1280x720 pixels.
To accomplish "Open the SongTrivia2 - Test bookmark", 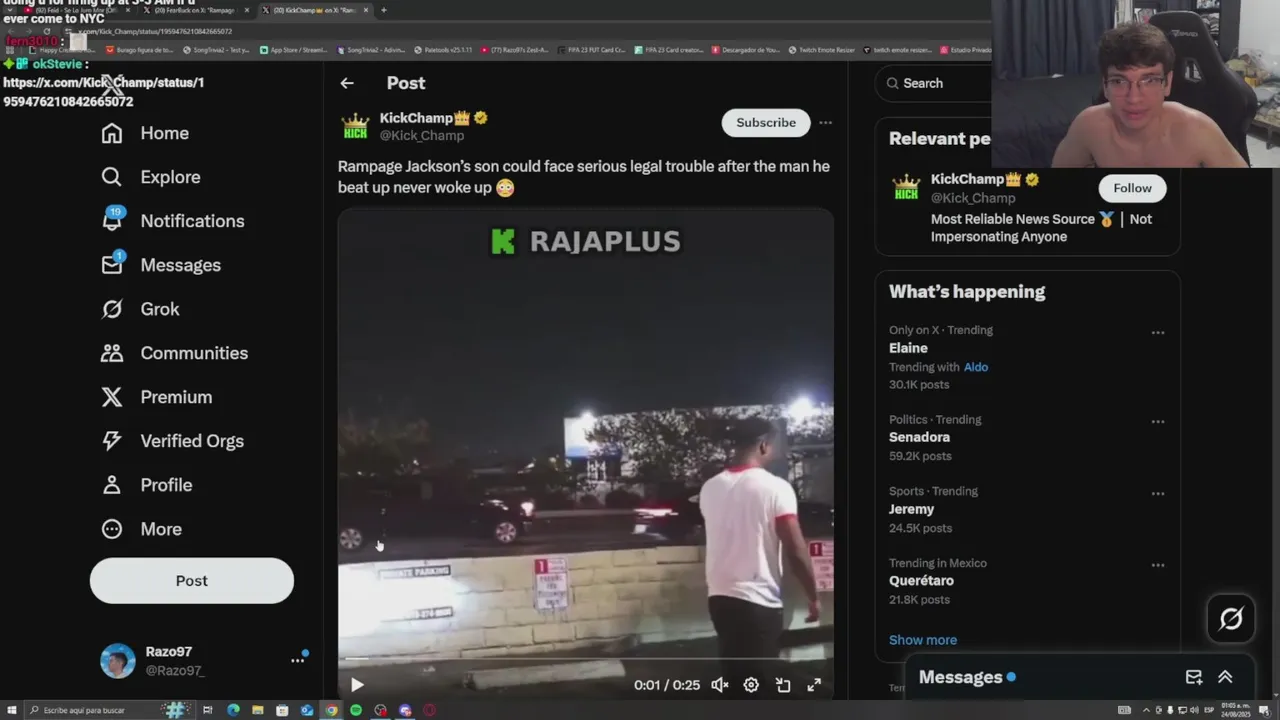I will point(216,49).
